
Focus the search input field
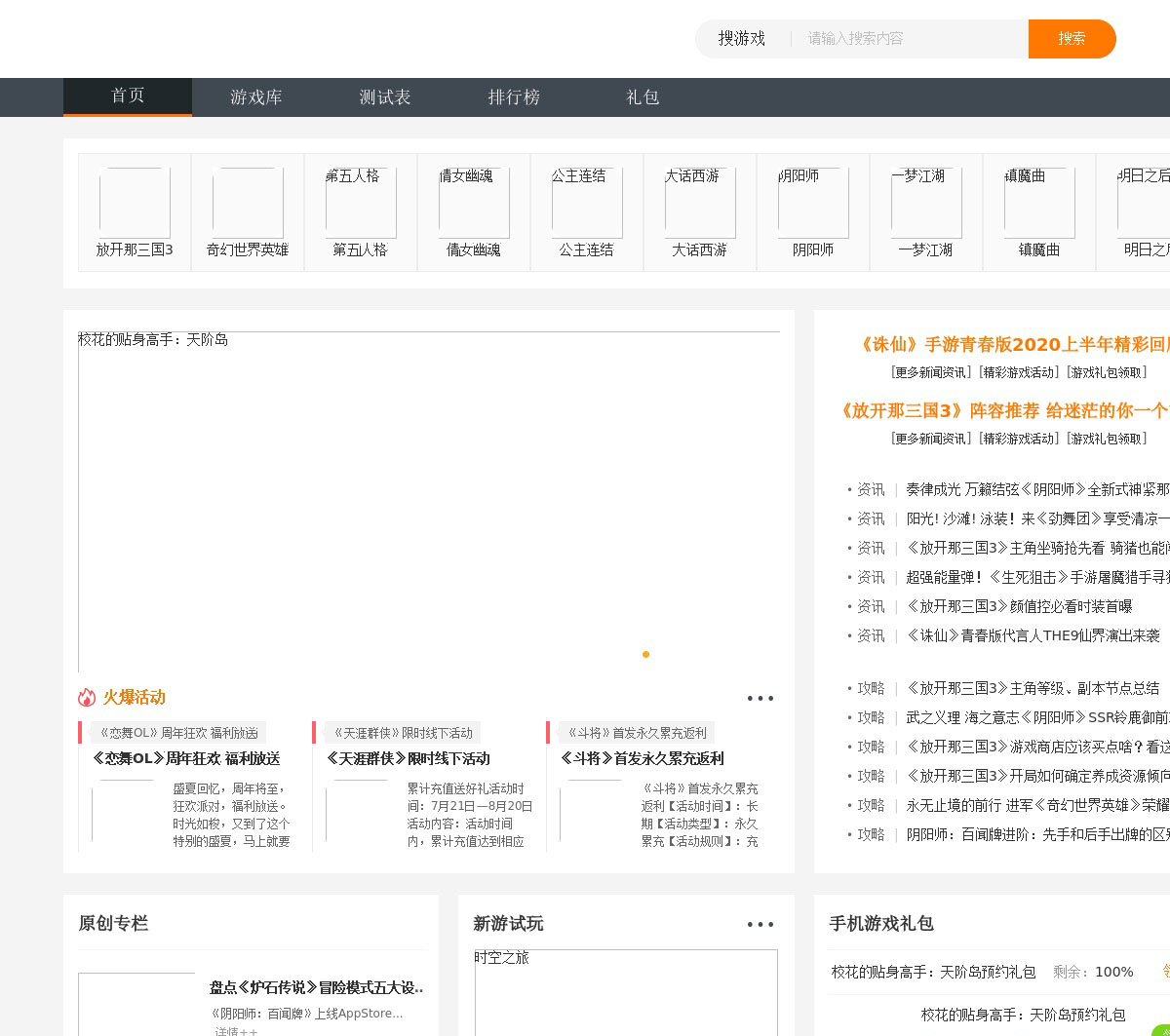[912, 39]
